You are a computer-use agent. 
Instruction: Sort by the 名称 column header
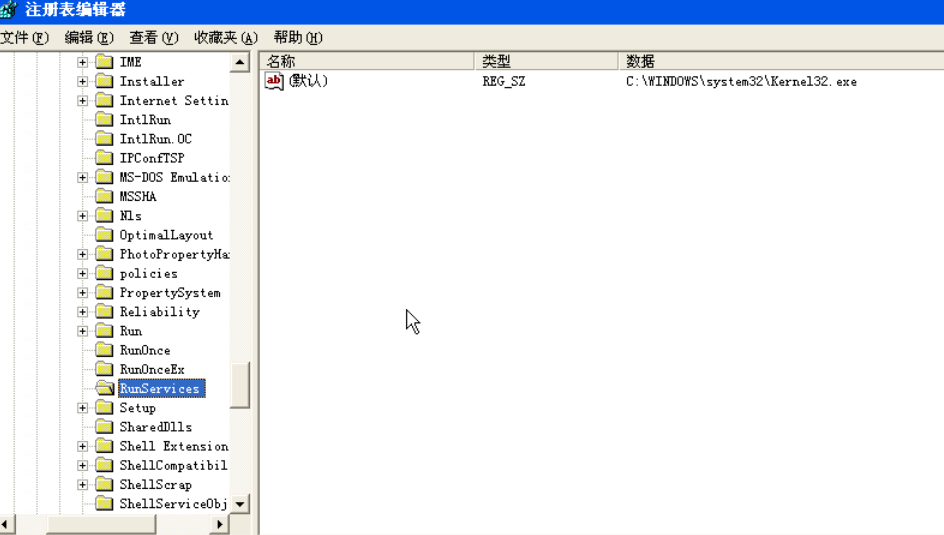point(367,61)
